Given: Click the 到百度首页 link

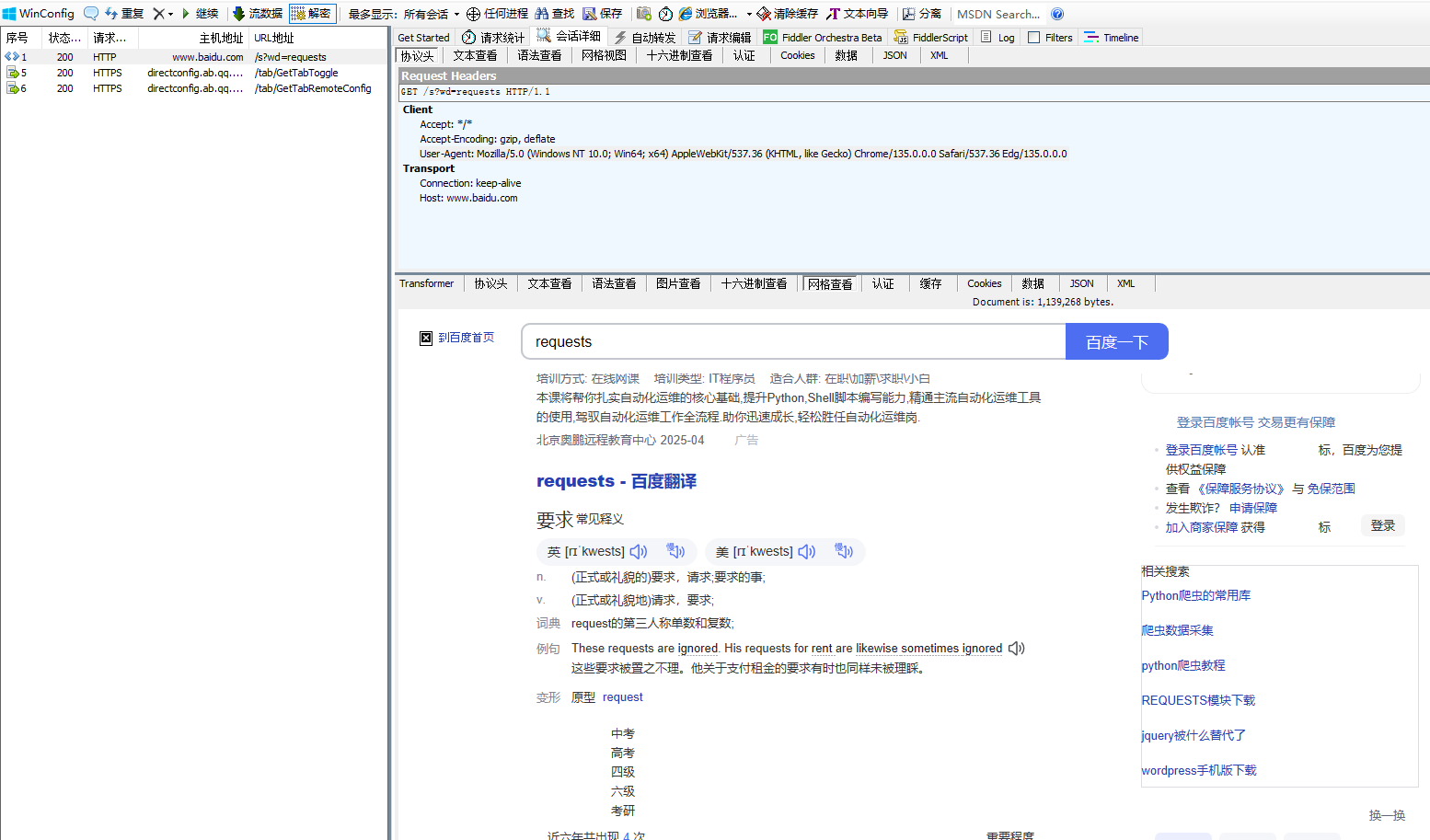Looking at the screenshot, I should 466,338.
